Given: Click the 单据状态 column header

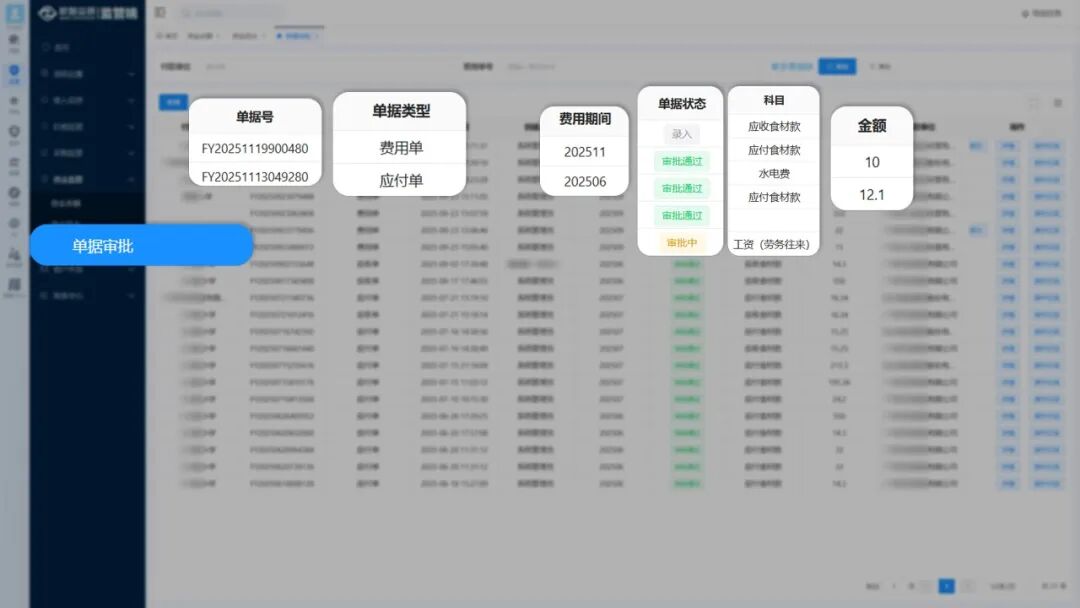Looking at the screenshot, I should (x=681, y=103).
